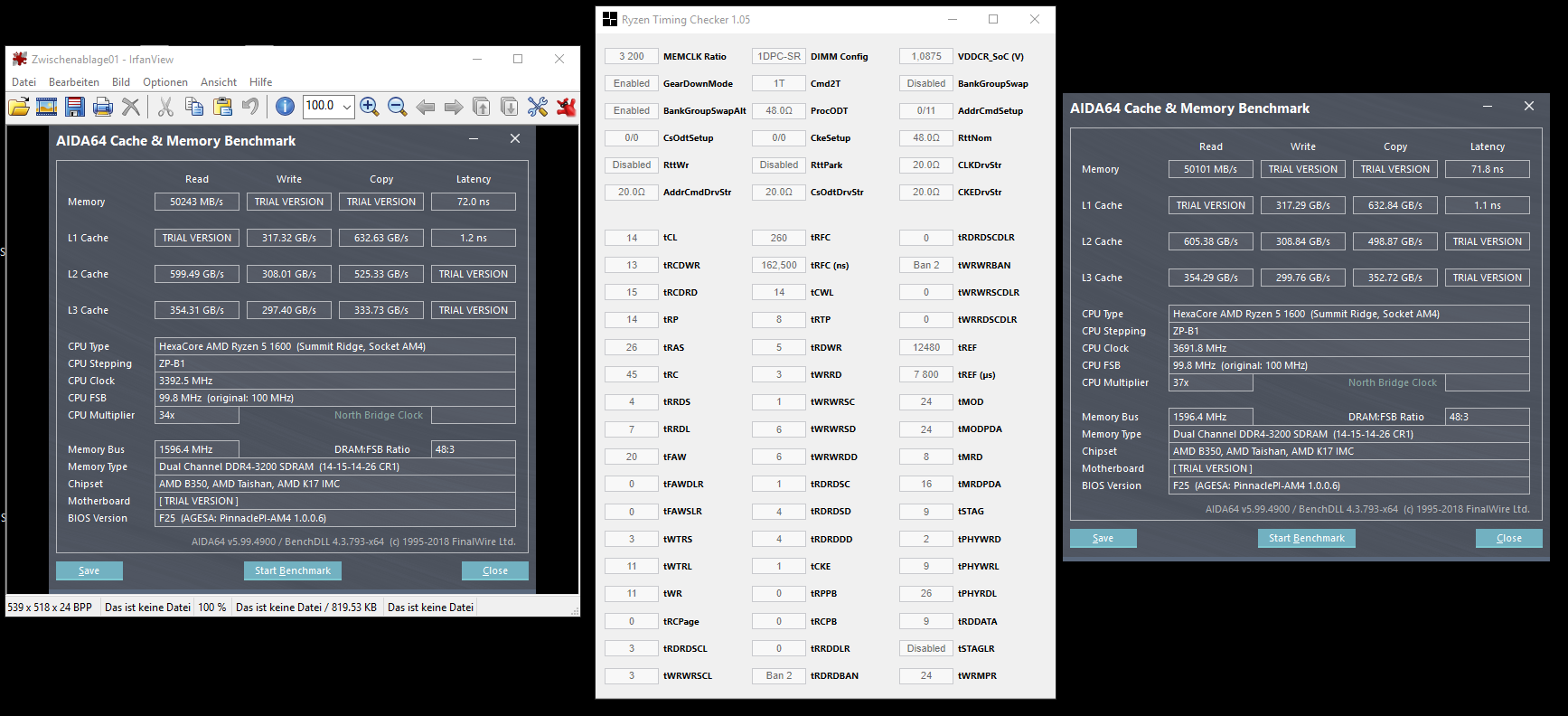Image resolution: width=1568 pixels, height=716 pixels.
Task: Click the tRDRDBAN Ban 2 field
Action: click(x=779, y=675)
